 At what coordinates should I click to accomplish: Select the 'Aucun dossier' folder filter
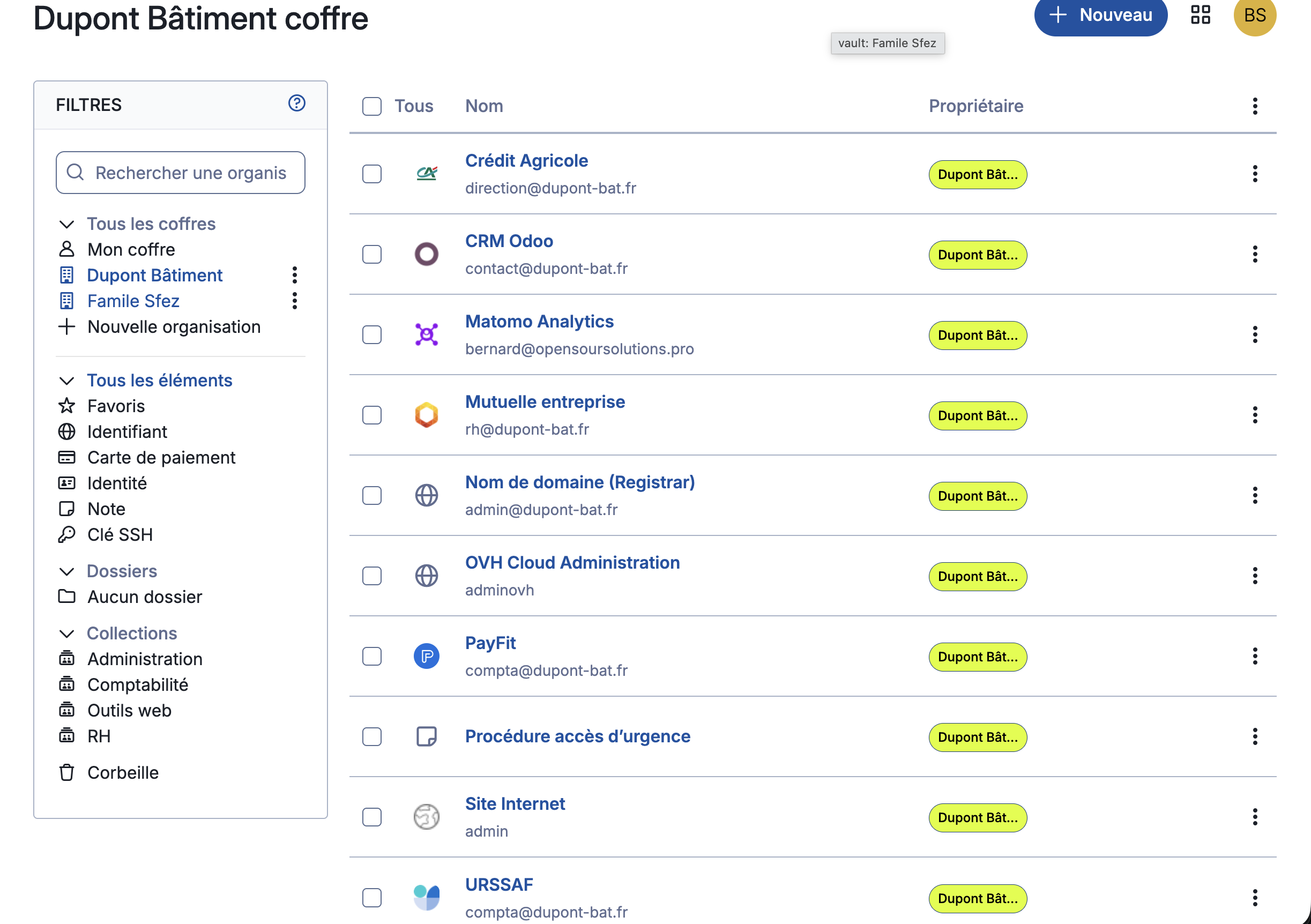tap(145, 597)
